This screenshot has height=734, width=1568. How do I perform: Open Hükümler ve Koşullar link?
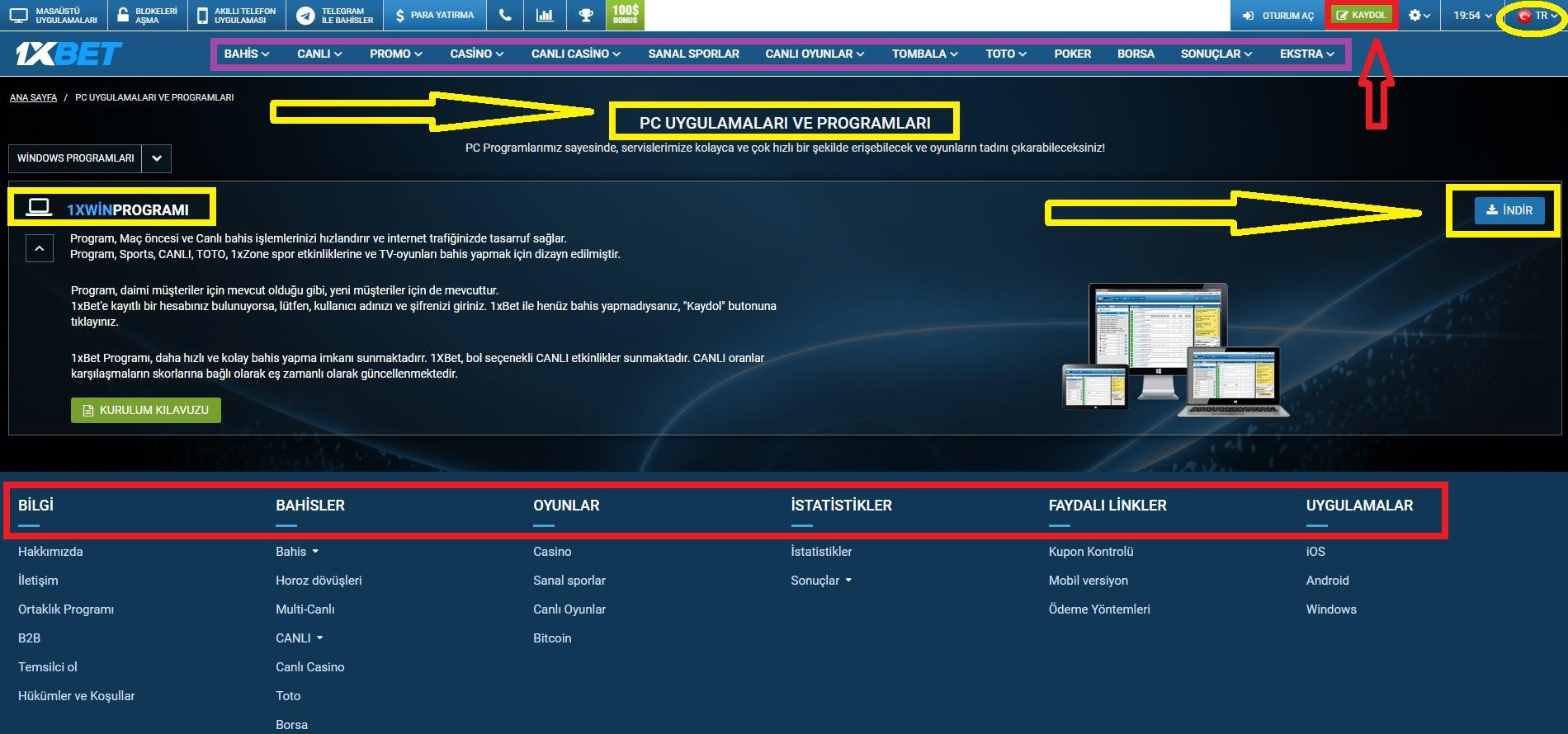click(x=76, y=696)
